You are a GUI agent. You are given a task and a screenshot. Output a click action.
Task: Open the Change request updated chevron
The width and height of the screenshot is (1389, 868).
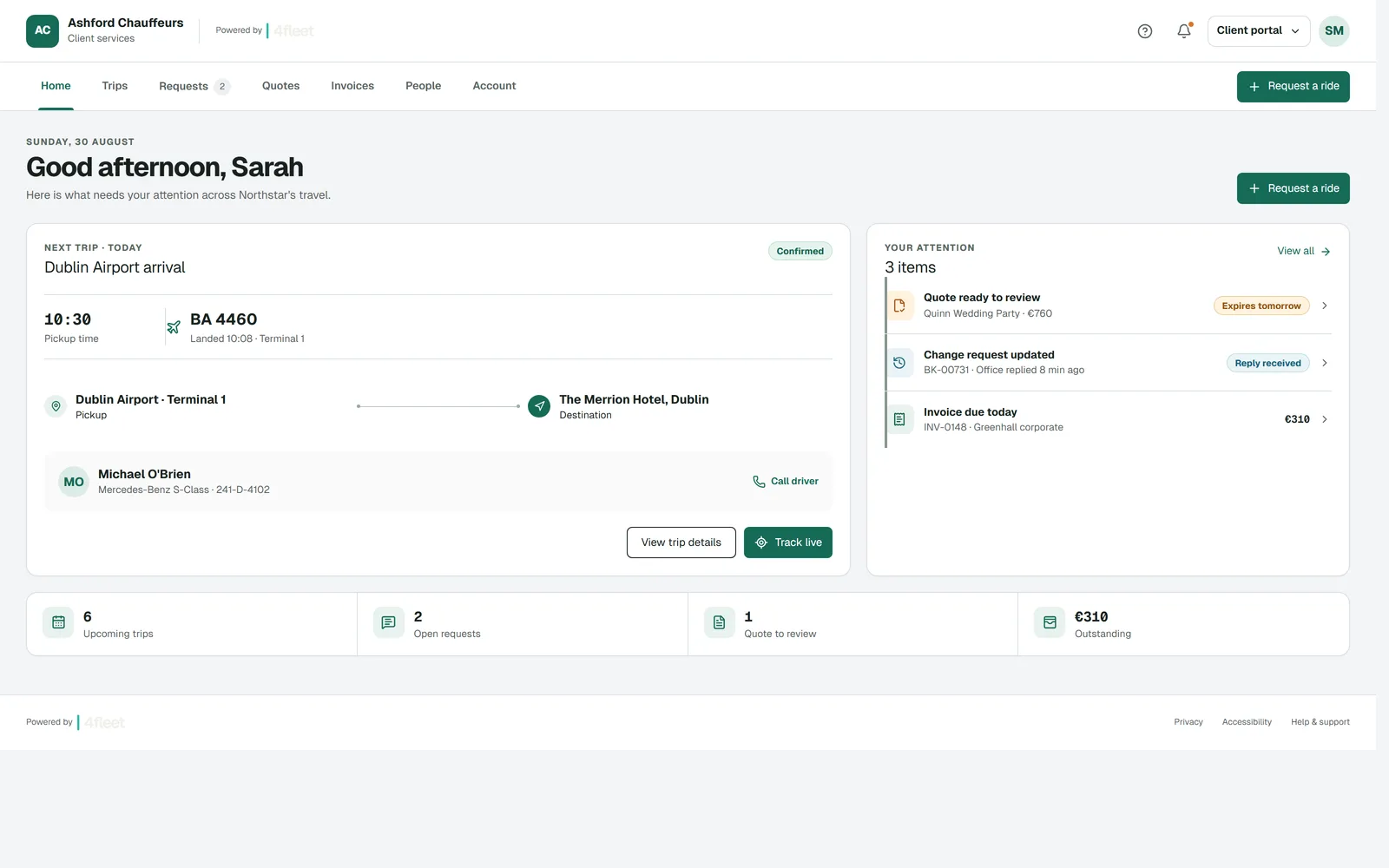point(1325,363)
